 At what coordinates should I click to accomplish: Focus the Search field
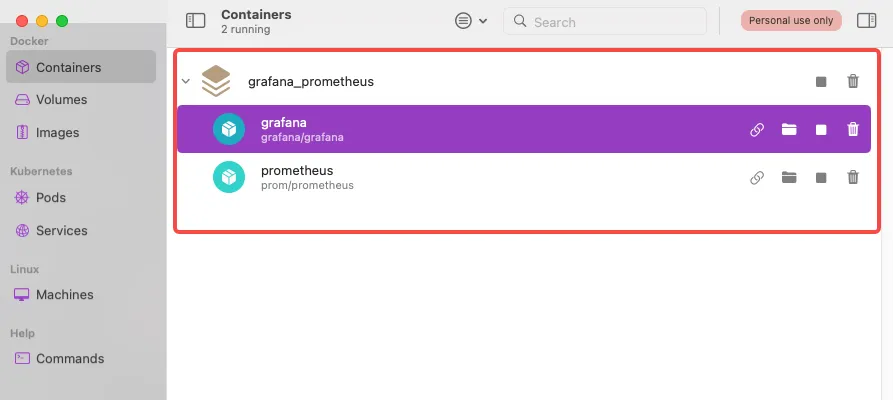(605, 22)
